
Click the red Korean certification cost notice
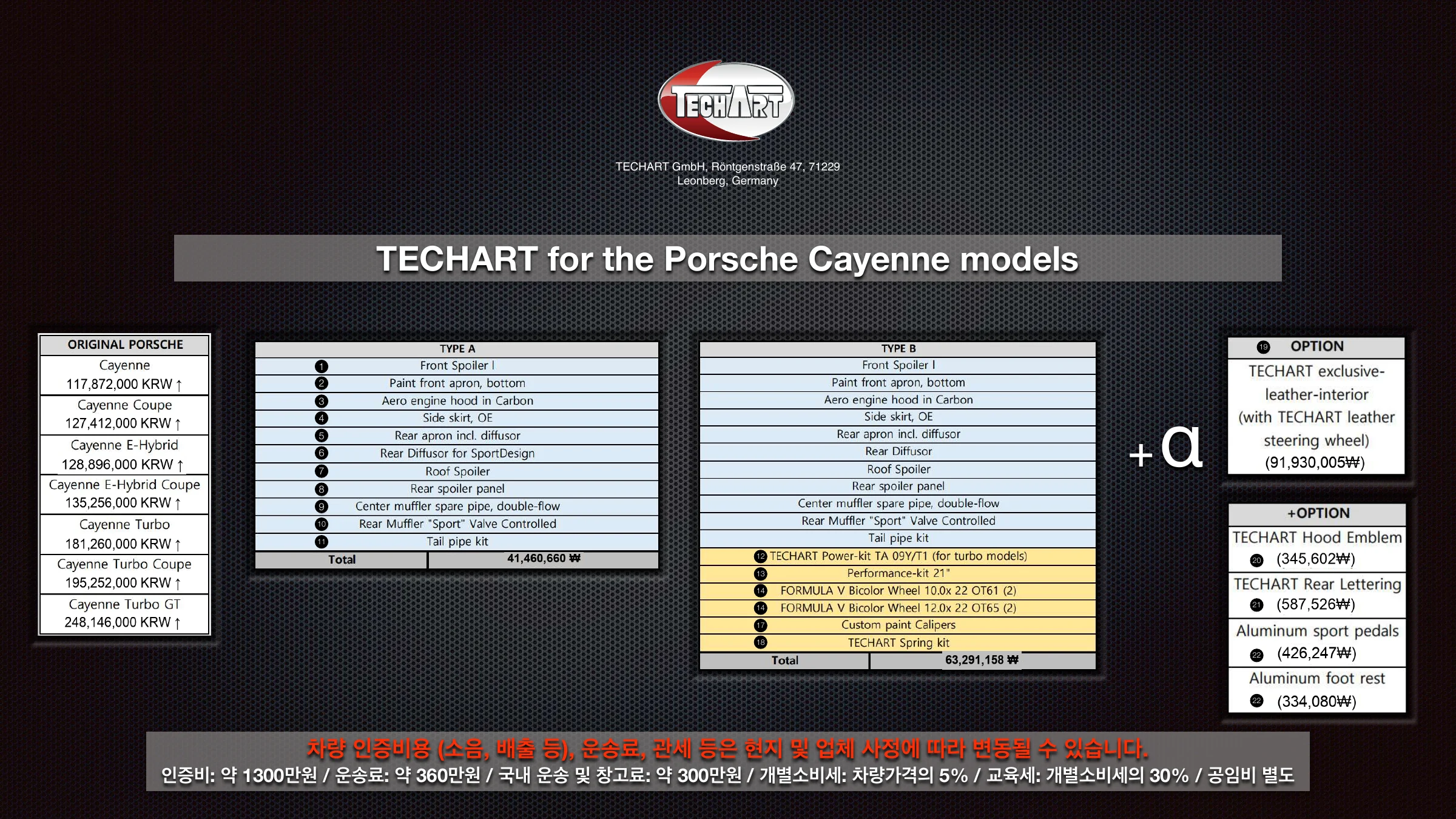click(x=727, y=749)
